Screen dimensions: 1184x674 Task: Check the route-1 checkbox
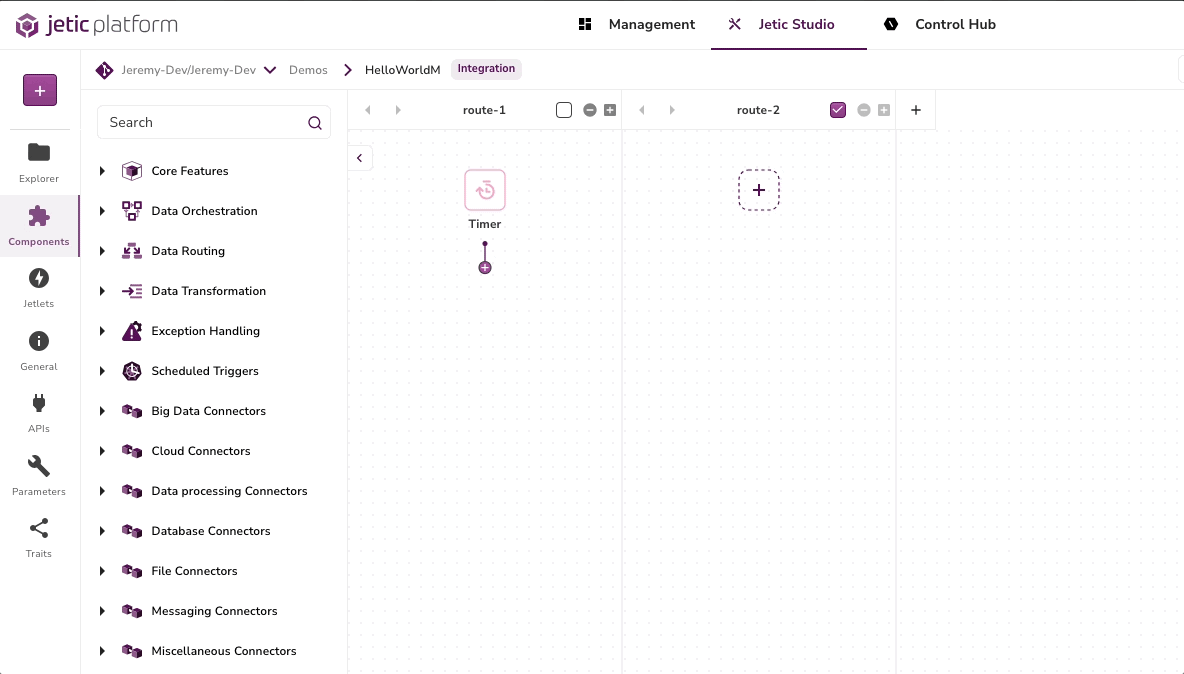coord(564,110)
